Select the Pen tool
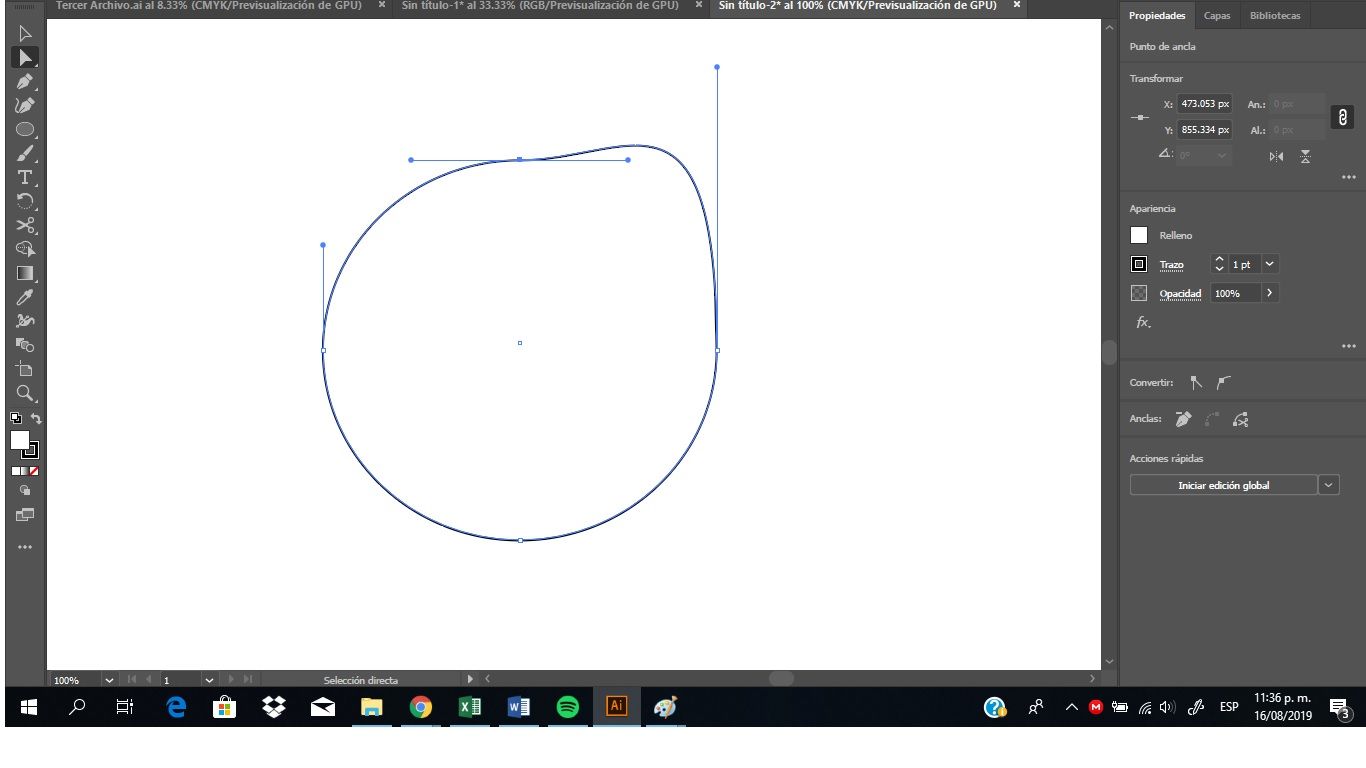Image resolution: width=1366 pixels, height=768 pixels. pos(25,82)
